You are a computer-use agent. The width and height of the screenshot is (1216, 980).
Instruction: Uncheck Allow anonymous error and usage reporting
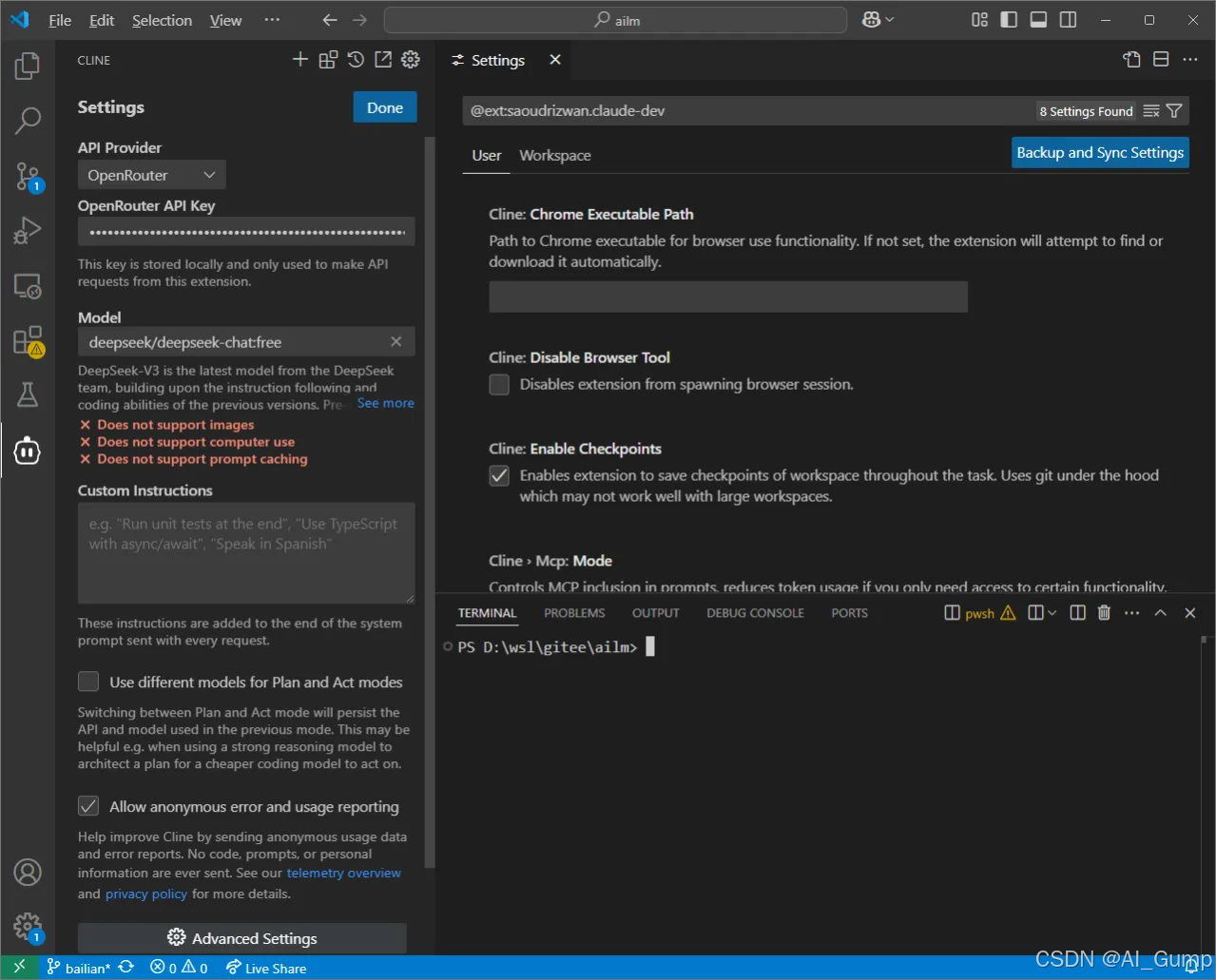point(88,806)
